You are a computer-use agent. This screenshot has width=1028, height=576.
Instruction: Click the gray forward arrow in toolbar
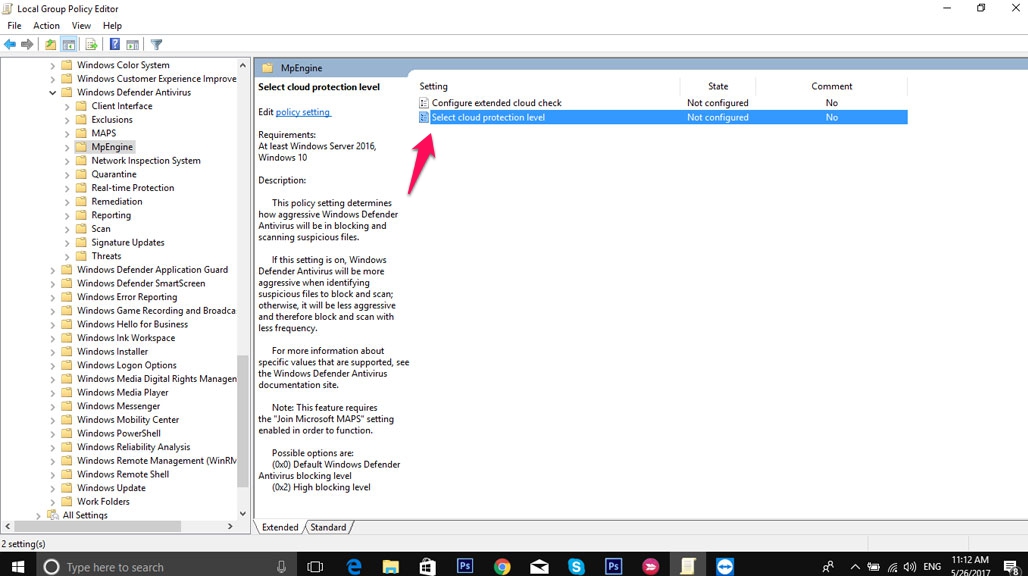tap(27, 45)
